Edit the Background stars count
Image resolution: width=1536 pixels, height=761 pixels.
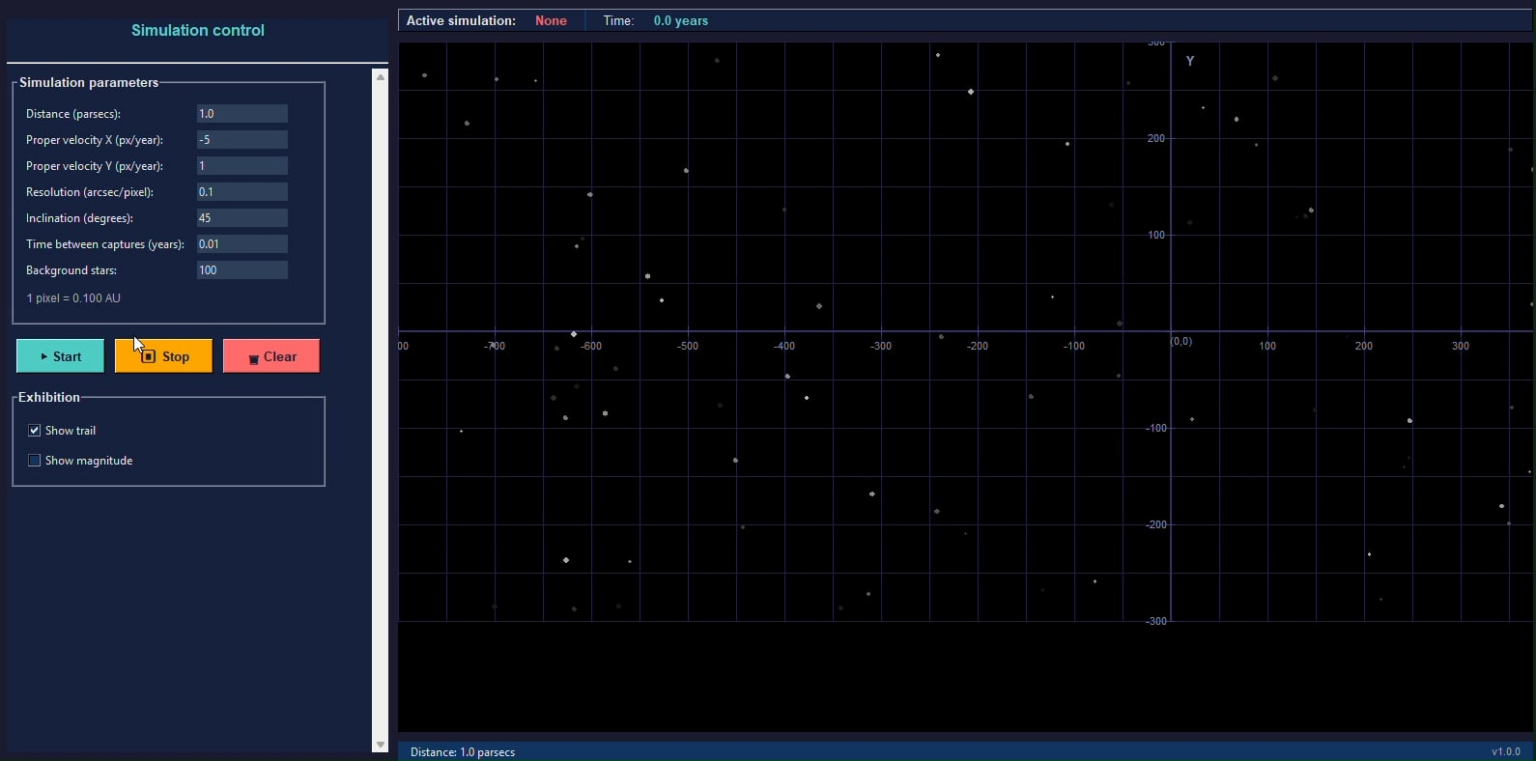[x=241, y=269]
